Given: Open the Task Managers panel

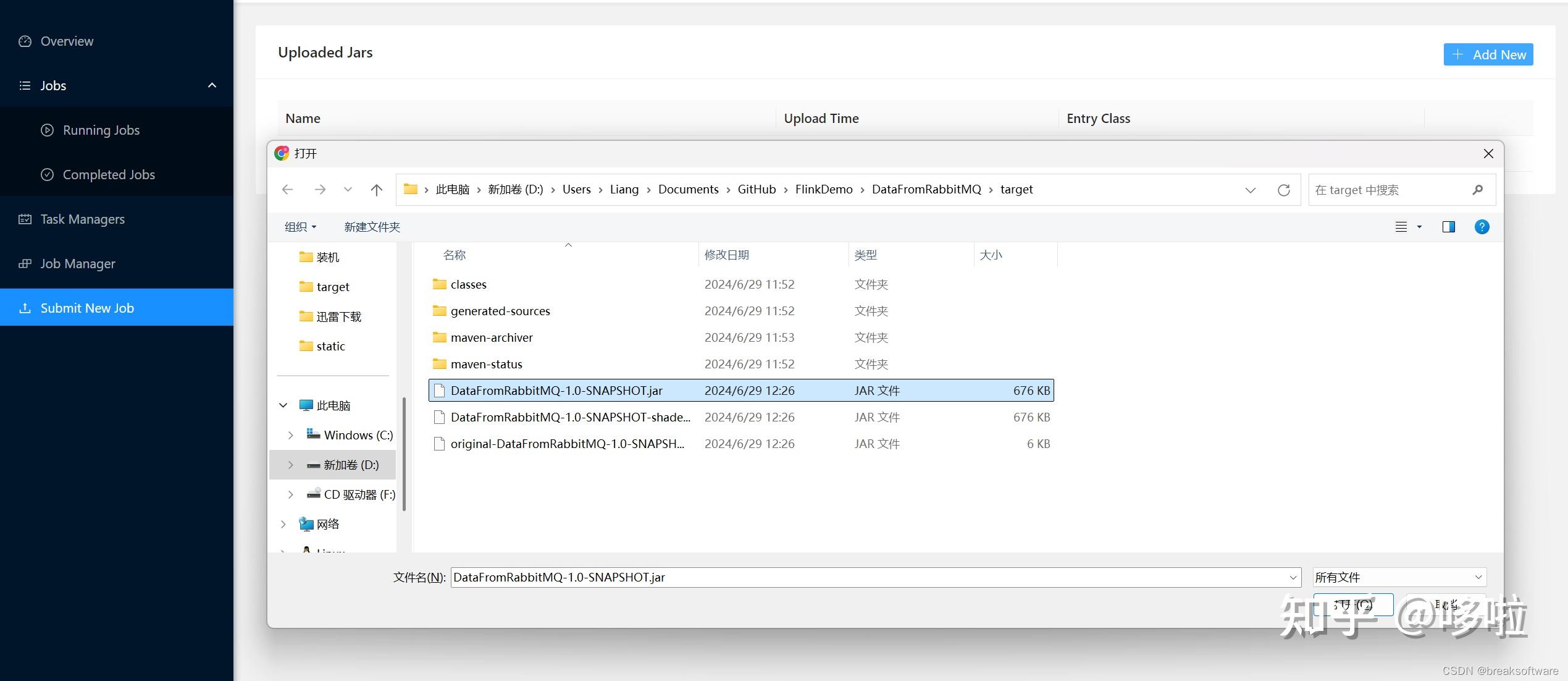Looking at the screenshot, I should pos(81,219).
